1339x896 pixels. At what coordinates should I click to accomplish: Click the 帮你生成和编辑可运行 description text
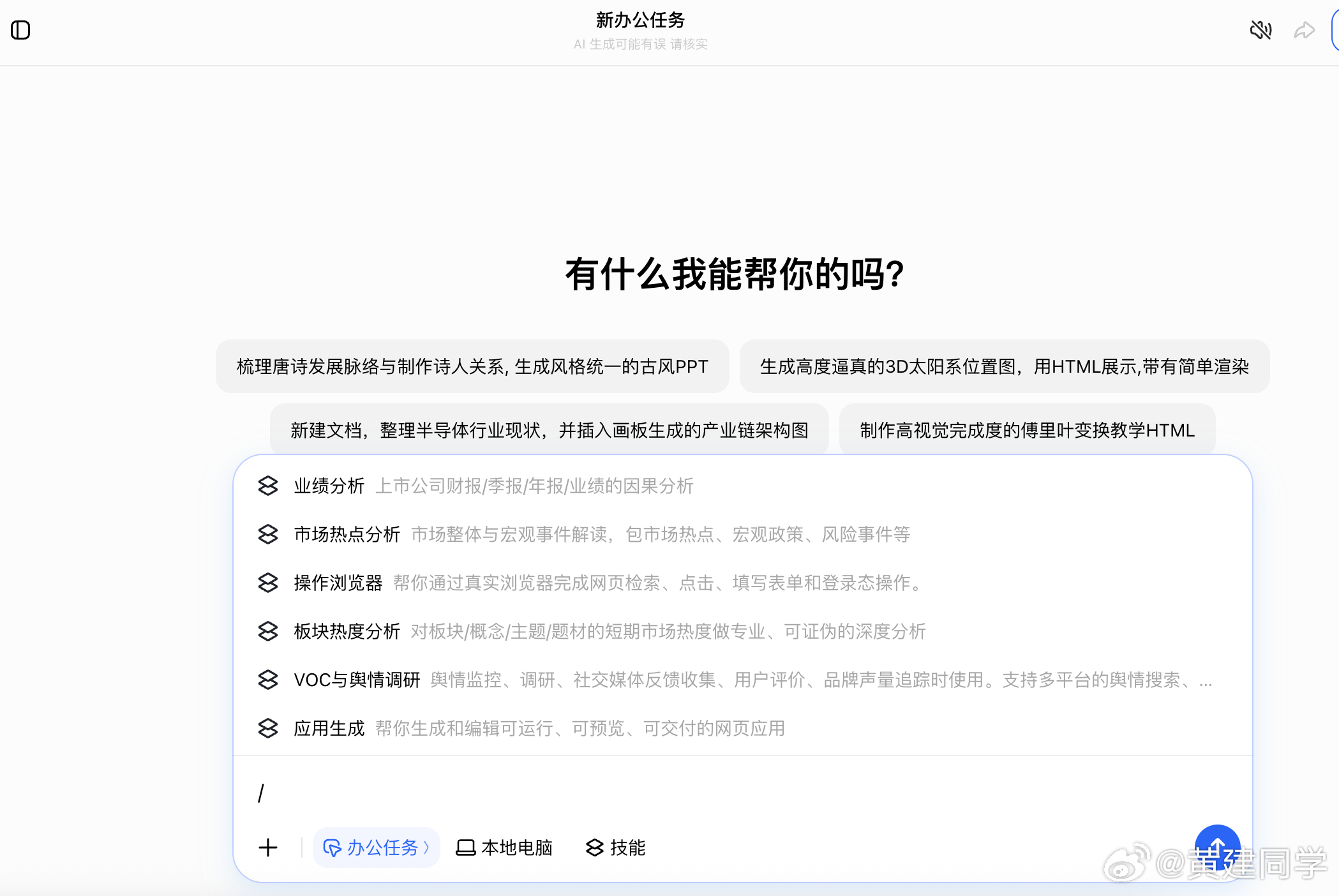[580, 728]
